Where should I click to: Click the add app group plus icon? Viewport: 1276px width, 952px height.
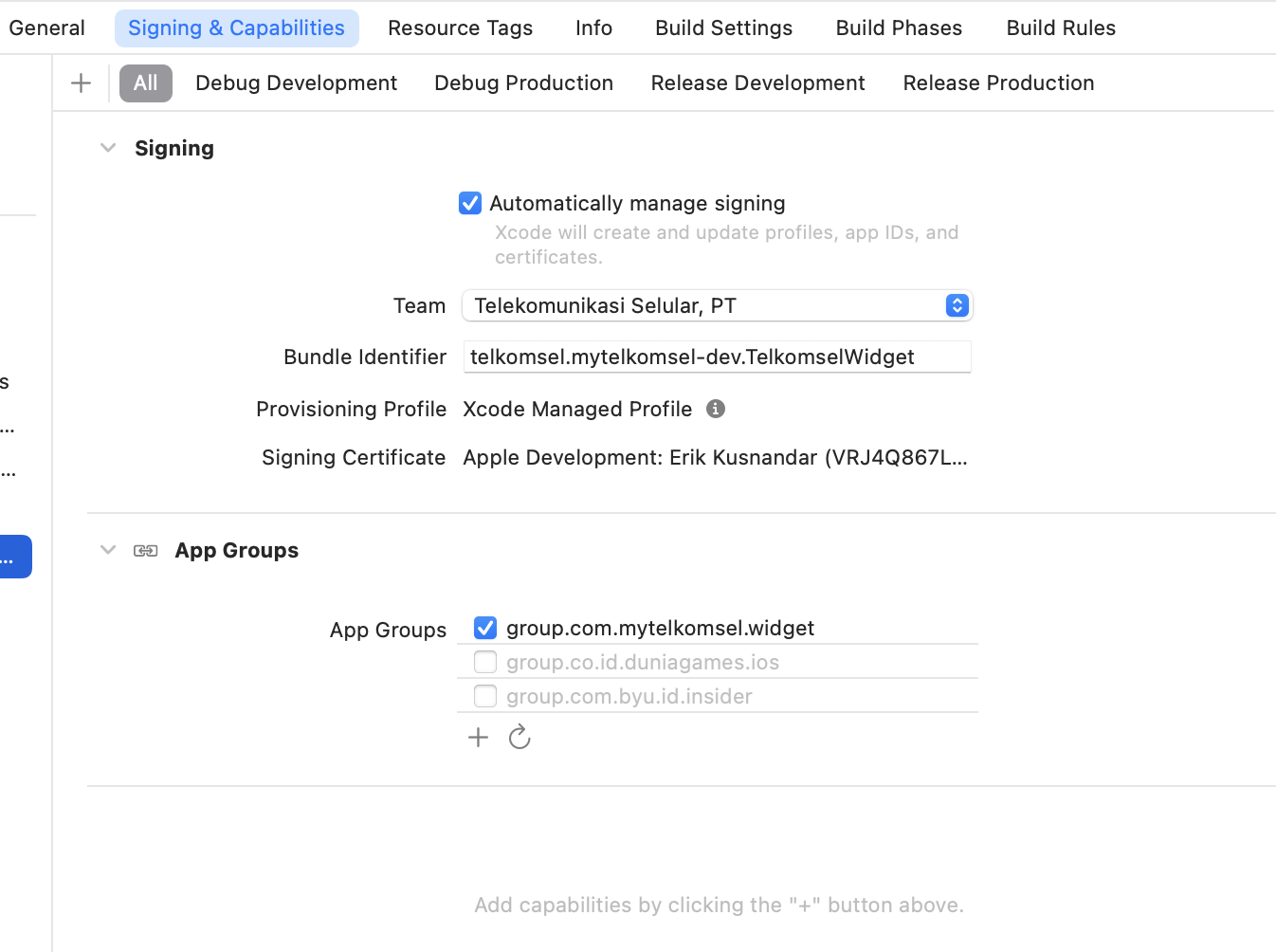[x=478, y=738]
